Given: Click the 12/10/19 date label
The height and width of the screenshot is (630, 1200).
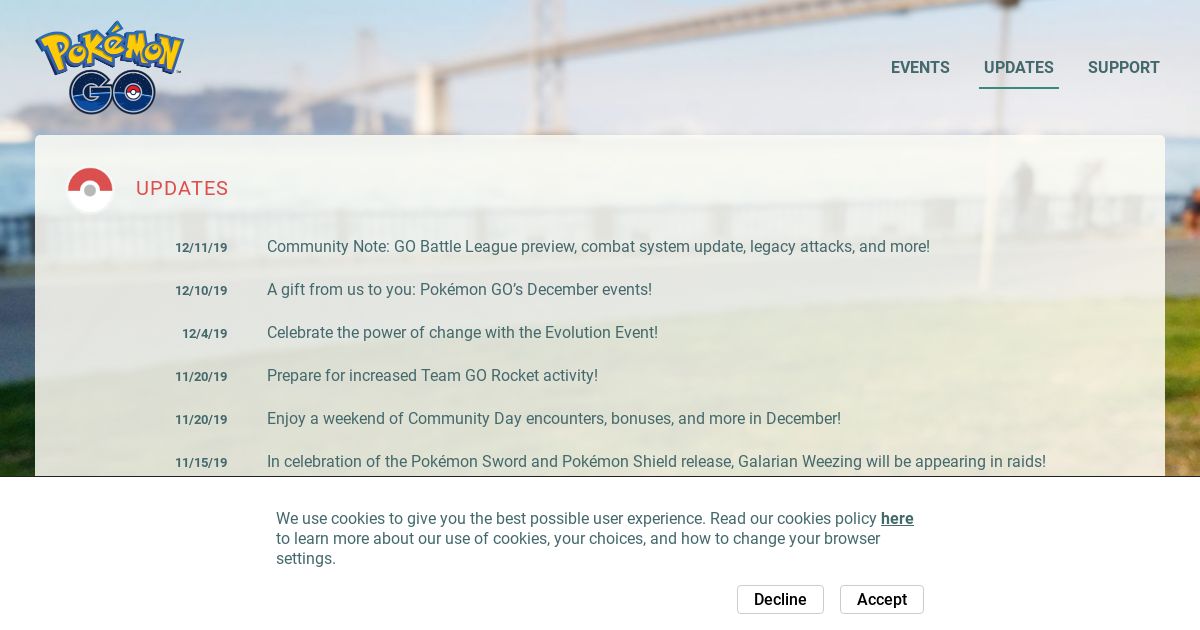Looking at the screenshot, I should [x=201, y=290].
